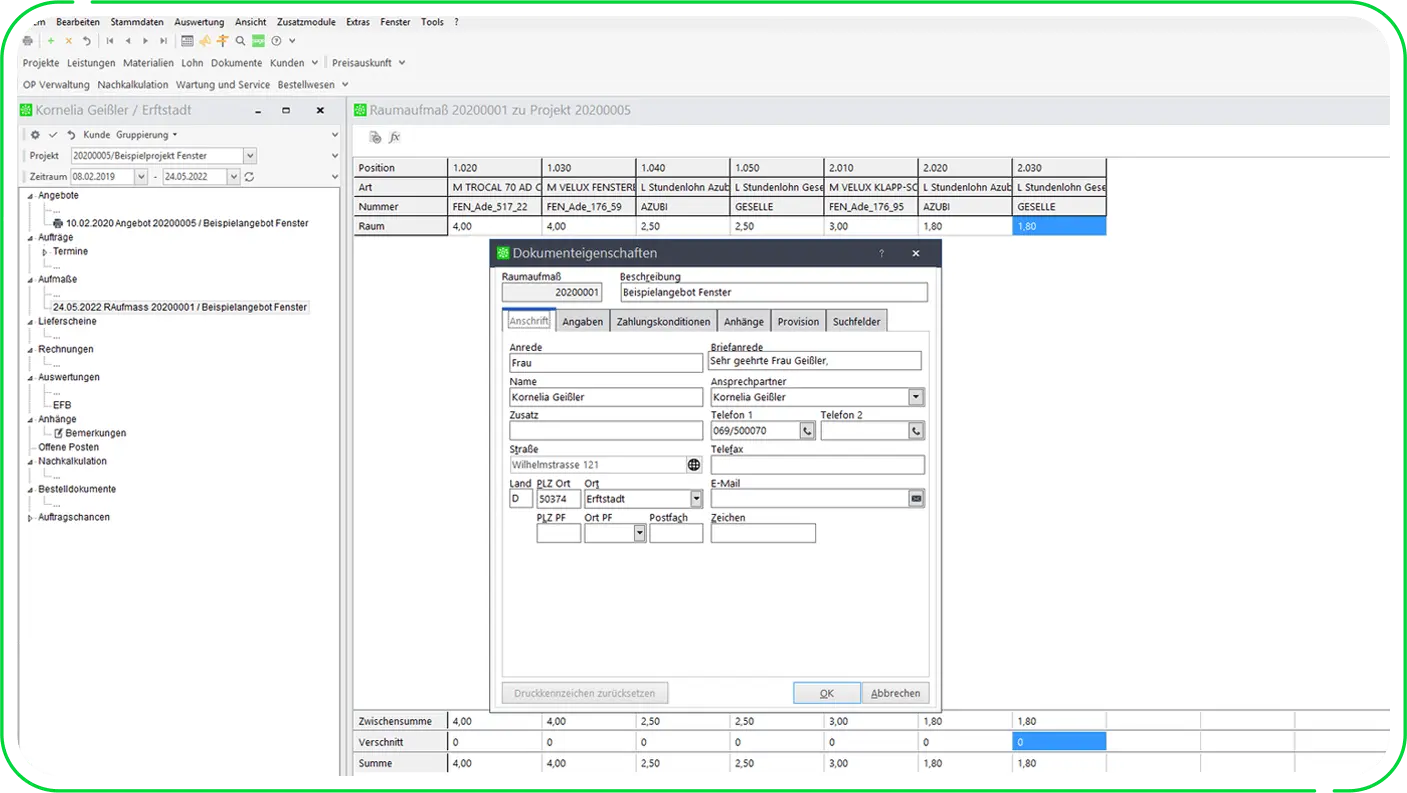This screenshot has height=793, width=1407.
Task: Select the Angebot 20200005 tree entry
Action: coord(187,224)
